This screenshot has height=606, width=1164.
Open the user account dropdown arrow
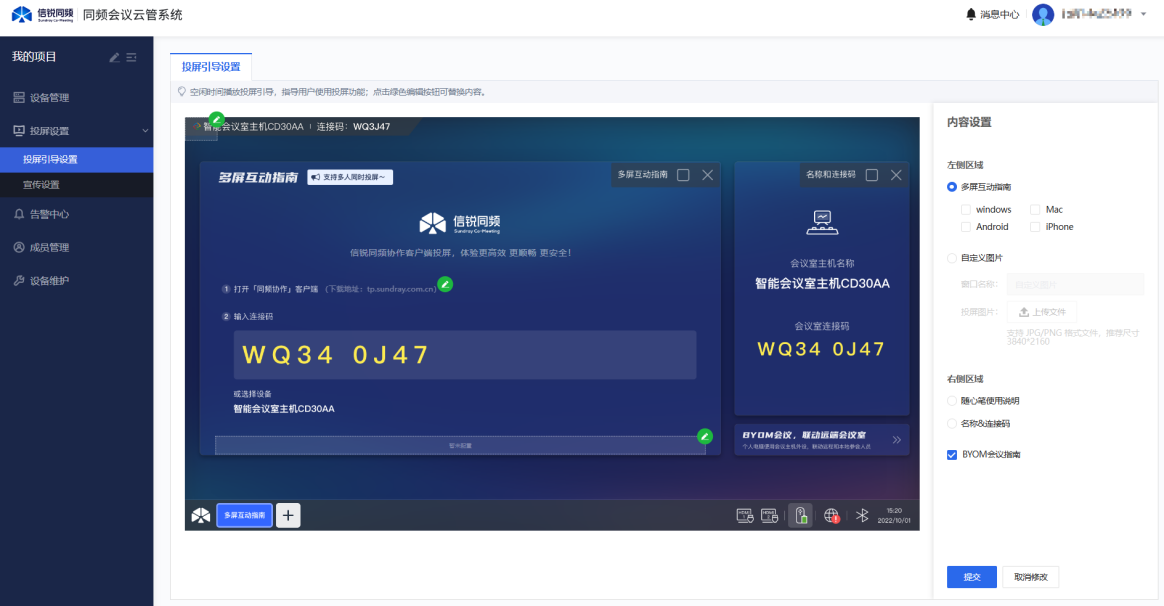pyautogui.click(x=1143, y=14)
